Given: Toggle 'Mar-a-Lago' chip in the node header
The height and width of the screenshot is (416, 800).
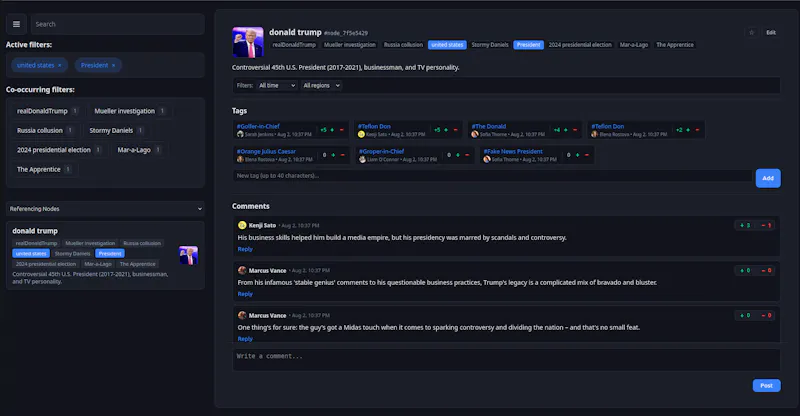Looking at the screenshot, I should tap(634, 45).
